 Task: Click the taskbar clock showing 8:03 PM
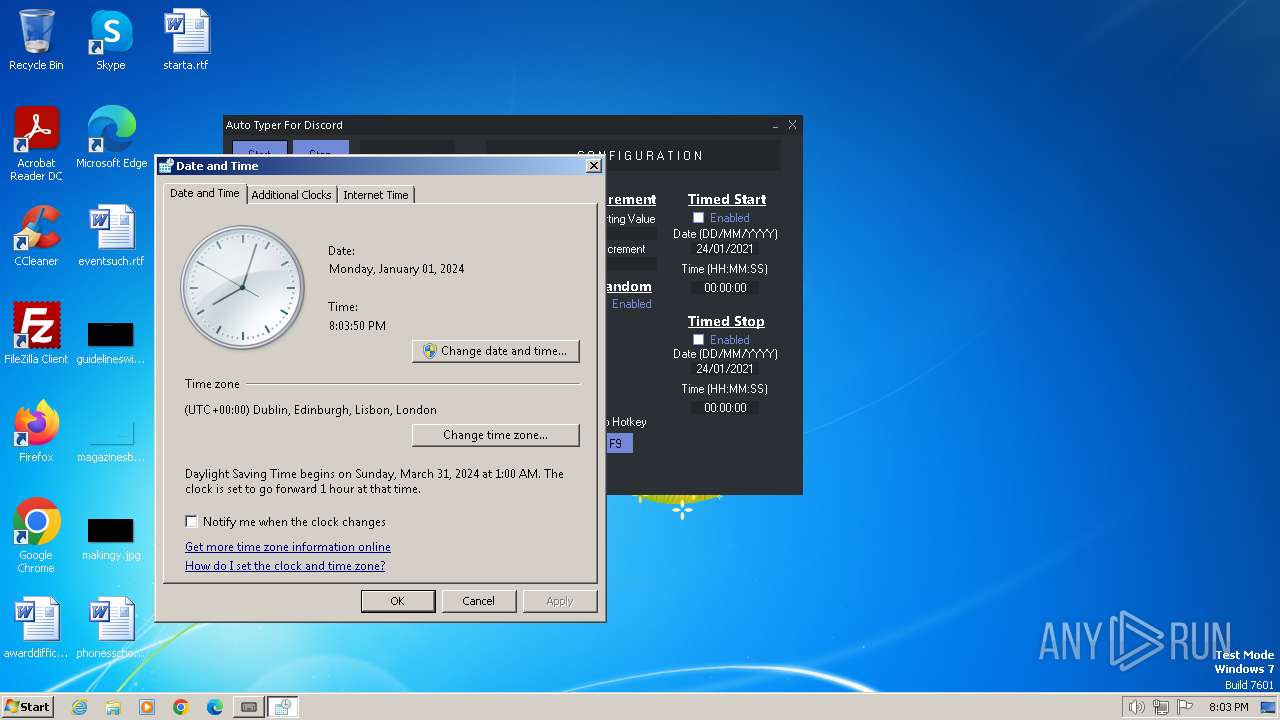pos(1228,707)
